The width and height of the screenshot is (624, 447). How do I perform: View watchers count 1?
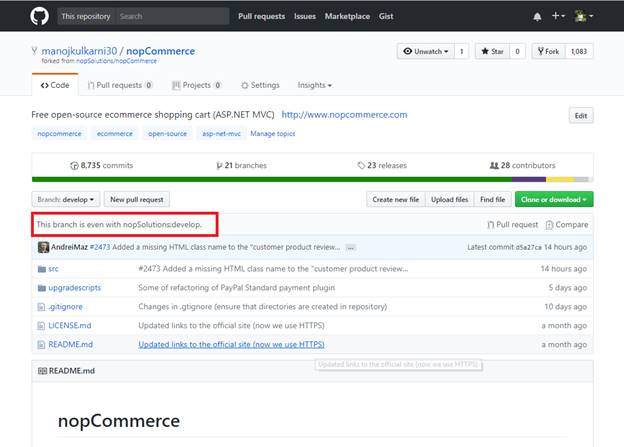point(462,51)
